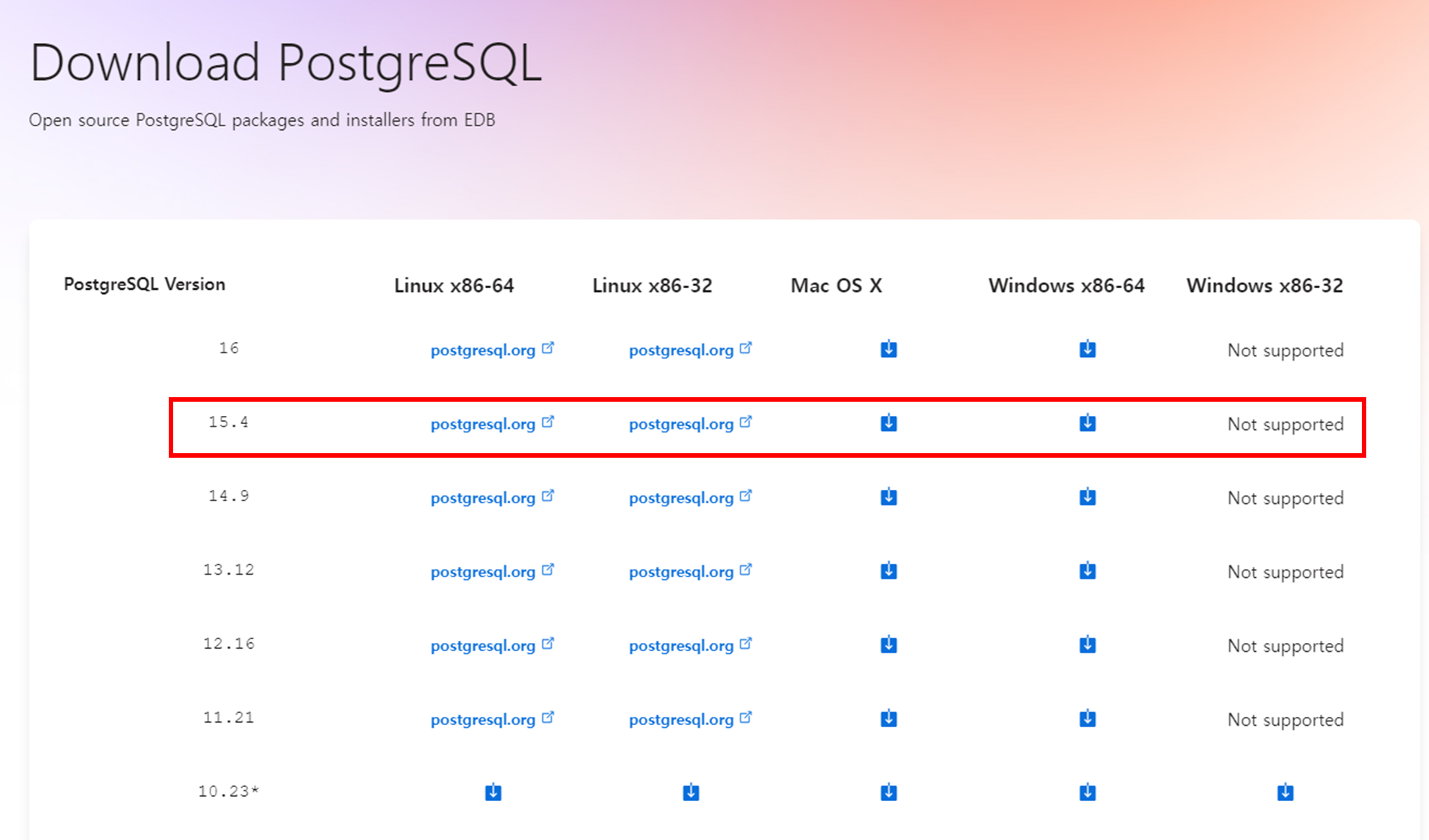Click Not supported in the 11.21 row

point(1285,720)
